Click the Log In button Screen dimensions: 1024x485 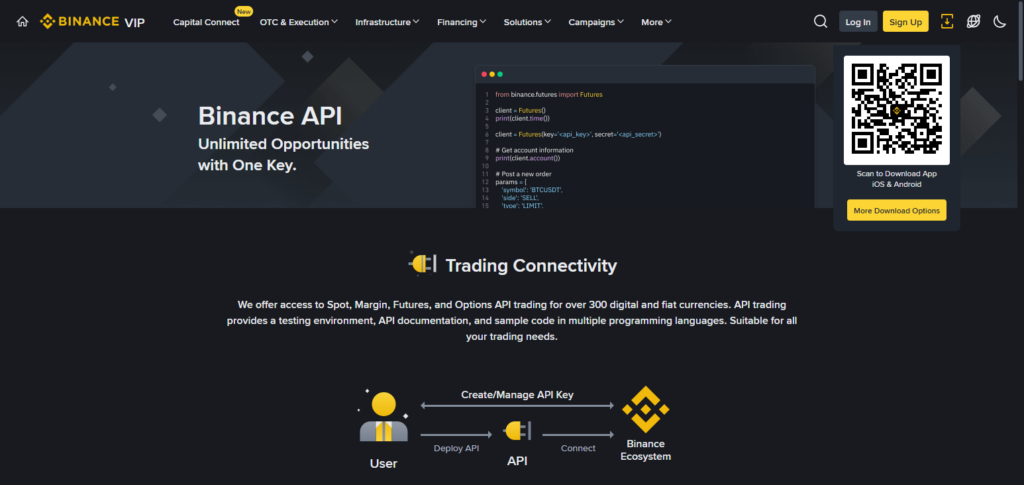[x=858, y=22]
